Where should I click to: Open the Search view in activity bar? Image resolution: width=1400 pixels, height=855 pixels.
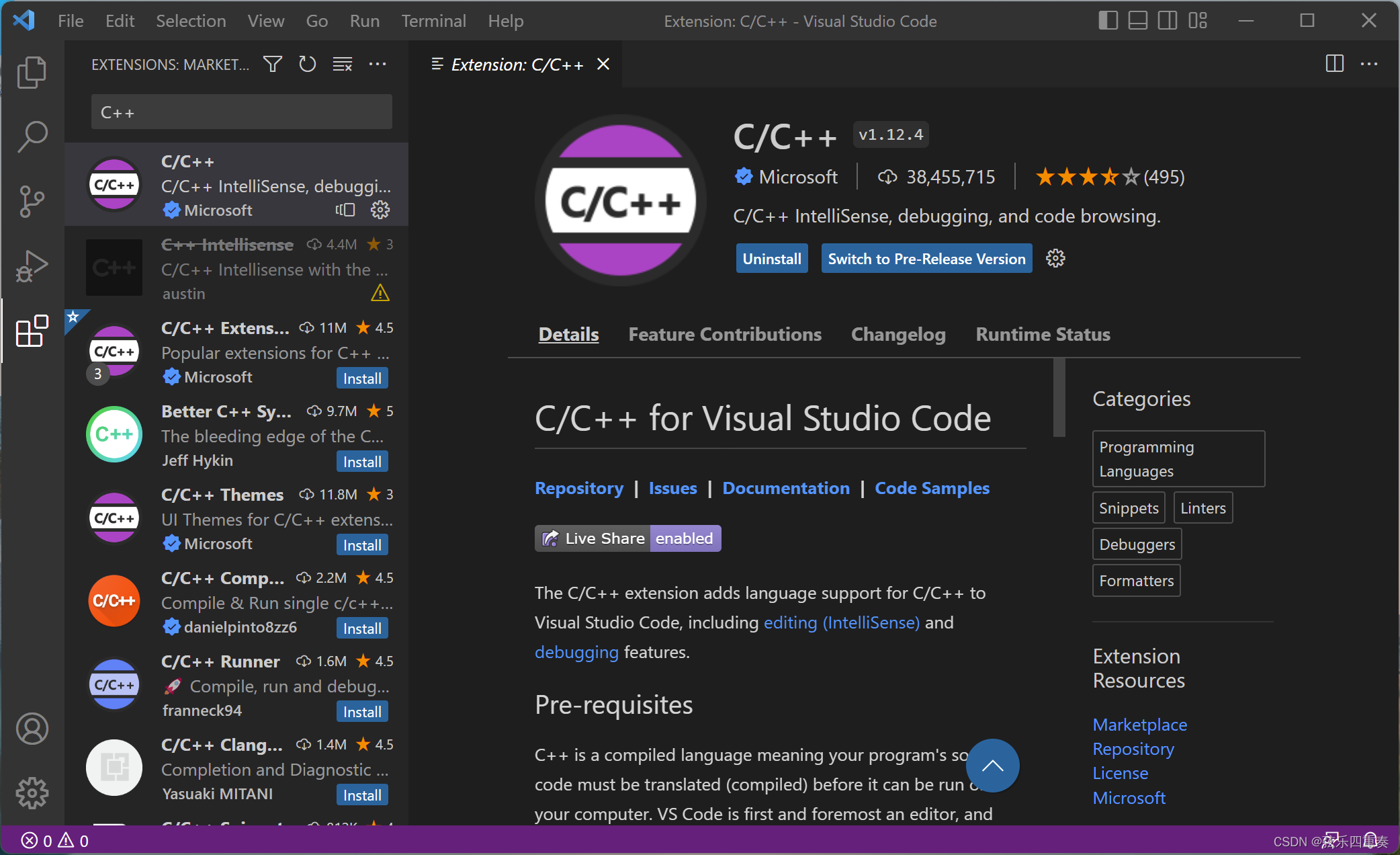pyautogui.click(x=32, y=136)
